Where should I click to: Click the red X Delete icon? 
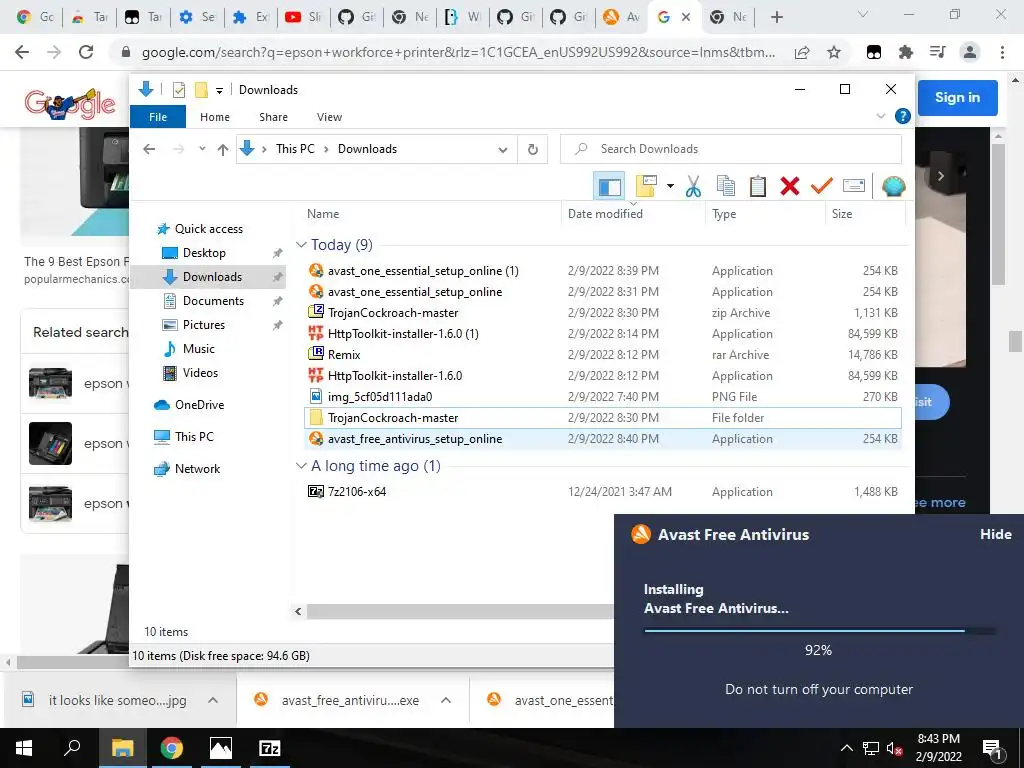click(790, 186)
